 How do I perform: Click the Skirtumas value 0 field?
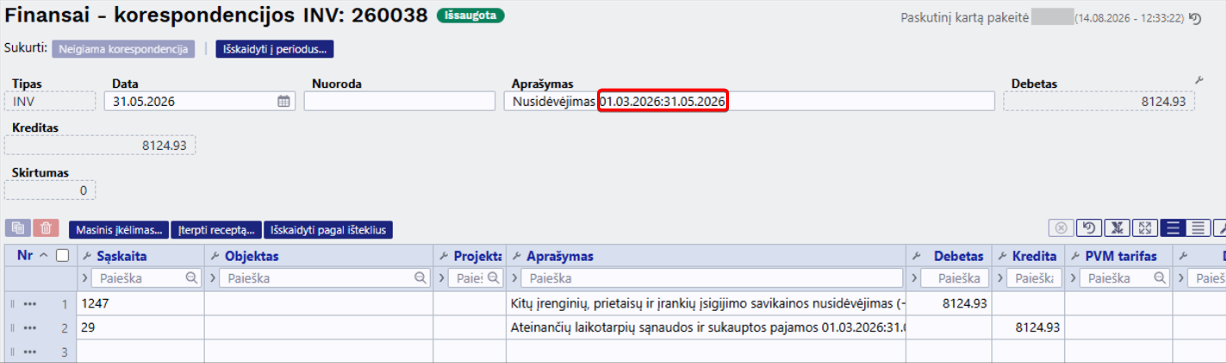pyautogui.click(x=50, y=190)
